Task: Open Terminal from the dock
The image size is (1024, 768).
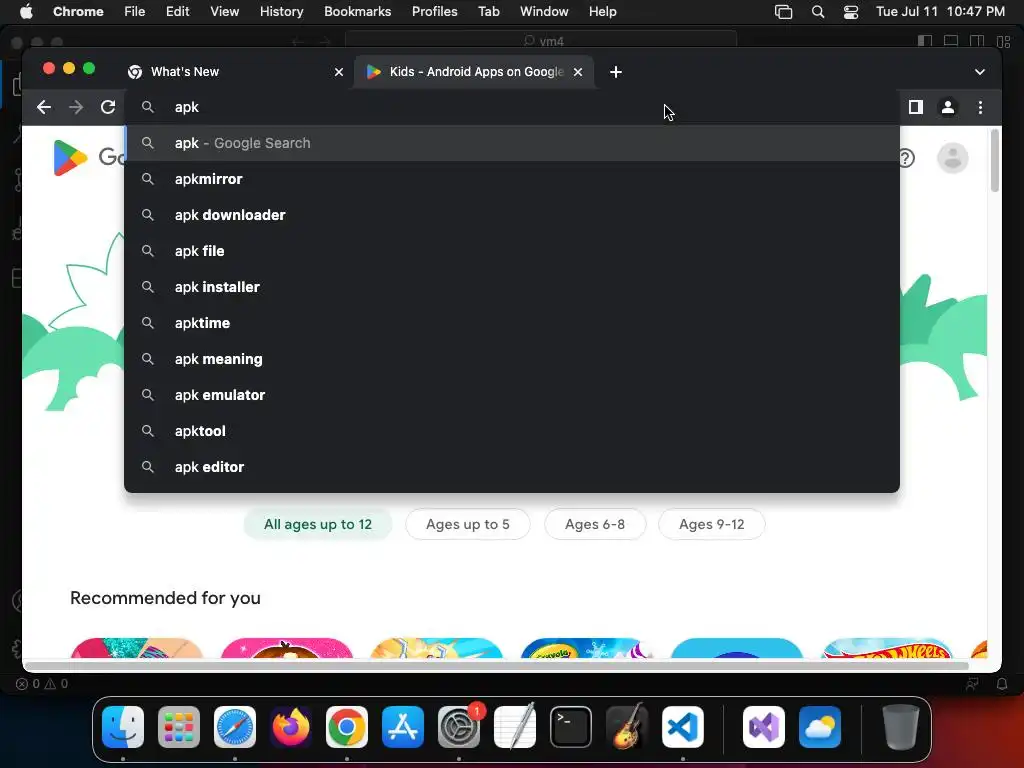Action: point(571,727)
